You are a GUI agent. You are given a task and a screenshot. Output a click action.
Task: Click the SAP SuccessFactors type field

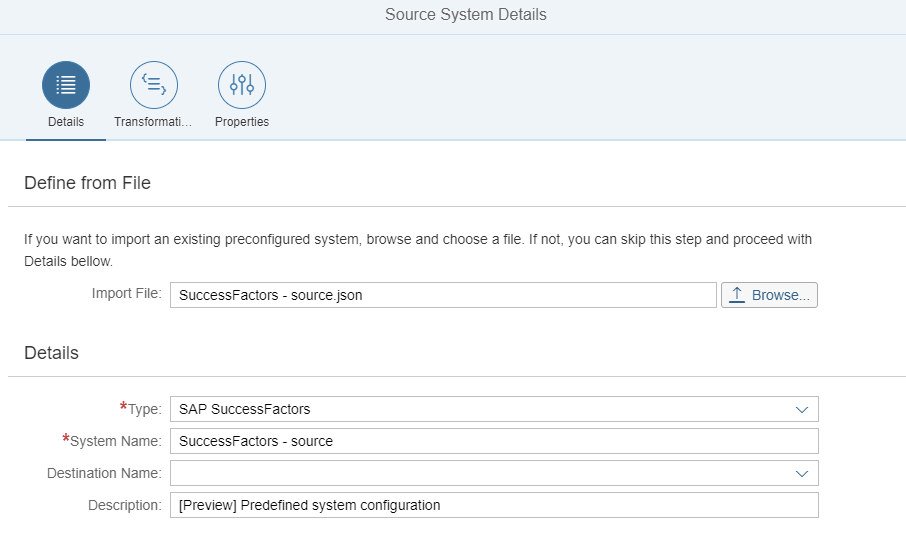pyautogui.click(x=494, y=409)
